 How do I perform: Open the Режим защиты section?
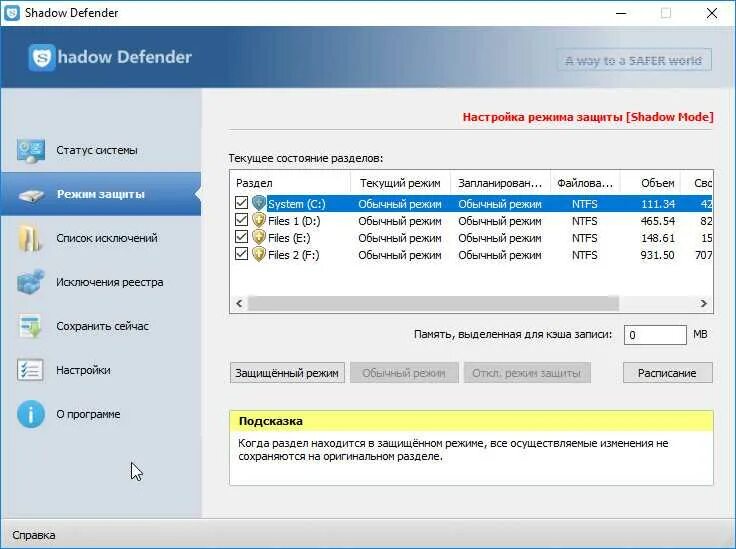(x=101, y=194)
